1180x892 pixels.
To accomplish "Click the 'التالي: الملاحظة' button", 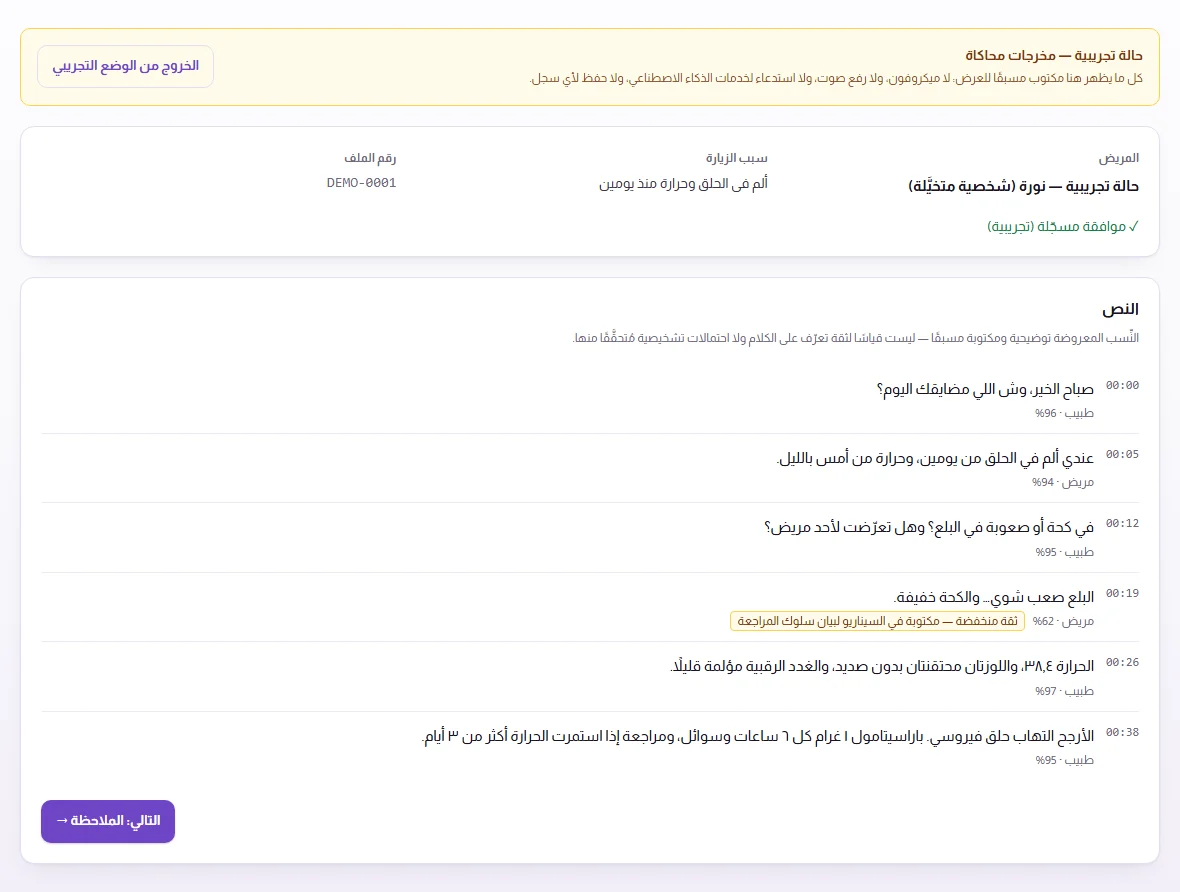I will [x=108, y=821].
